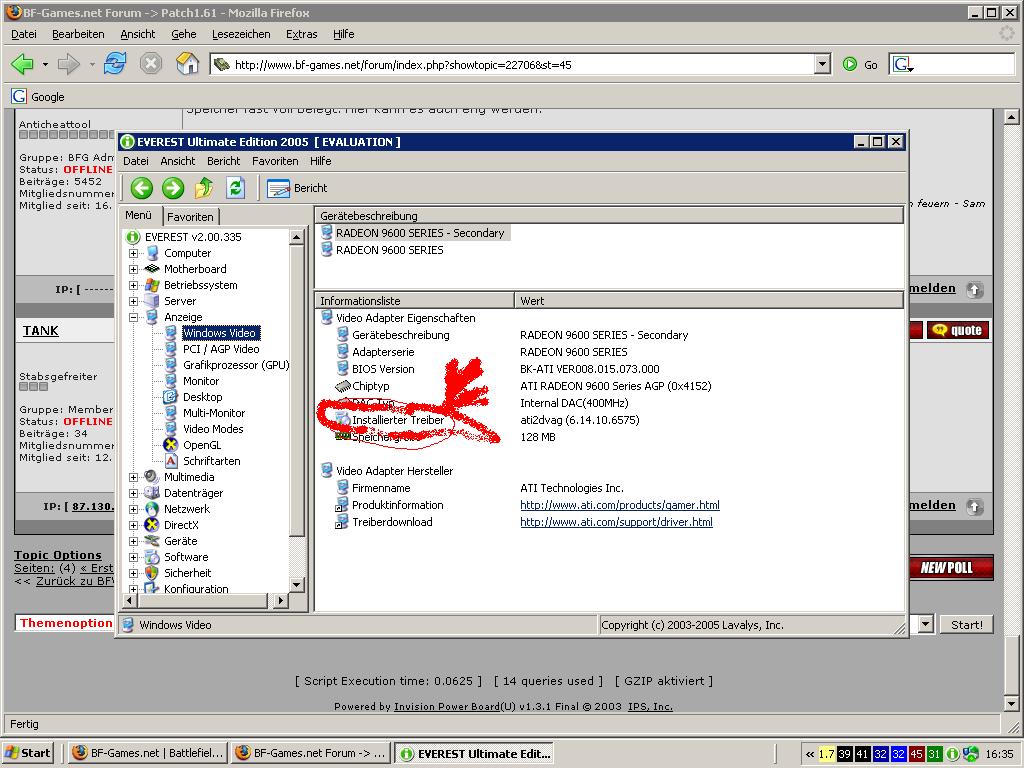
Task: Click Topic Options link in forum
Action: click(x=58, y=555)
